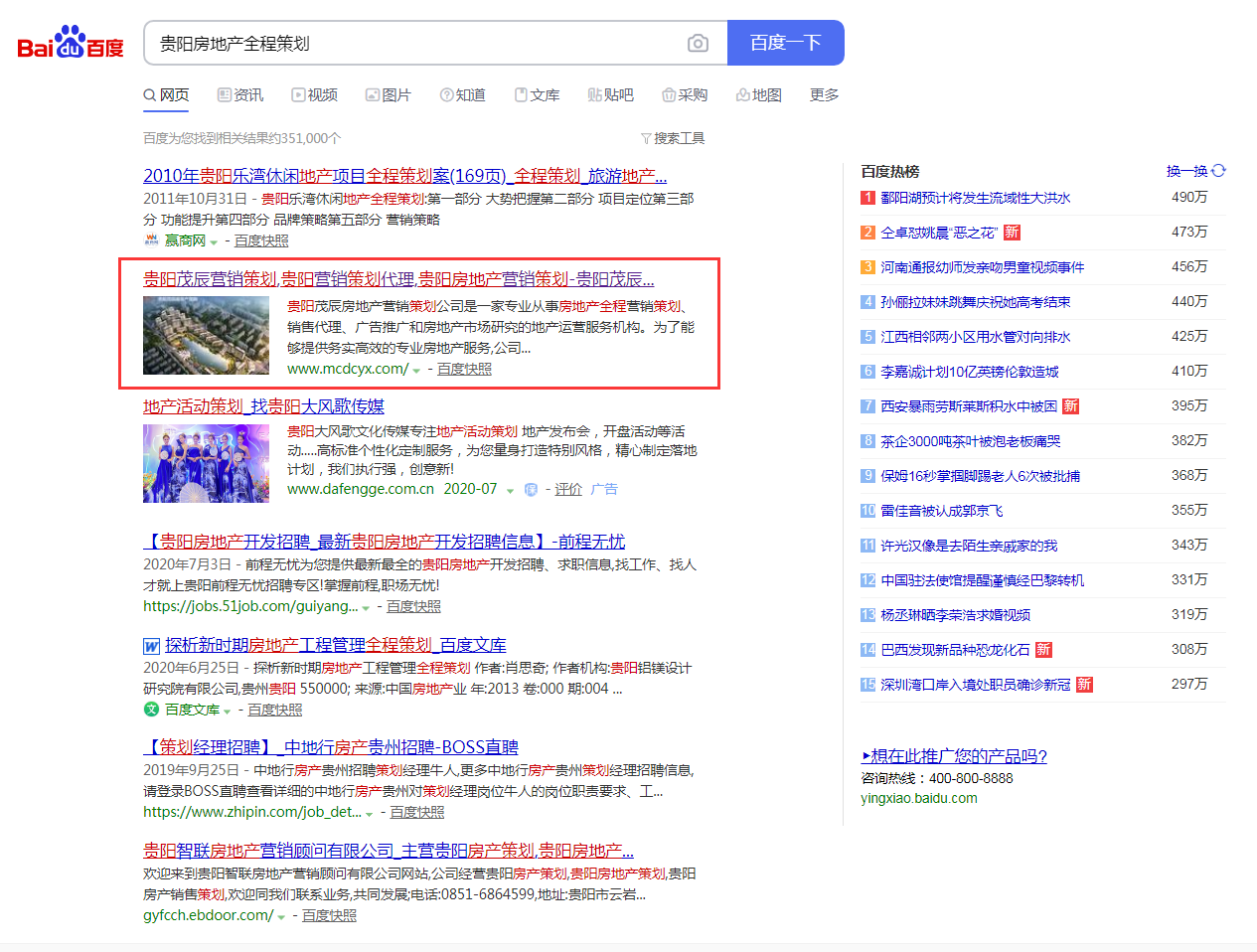The width and height of the screenshot is (1257, 952).
Task: Open the 文库 document library icon
Action: pyautogui.click(x=519, y=93)
